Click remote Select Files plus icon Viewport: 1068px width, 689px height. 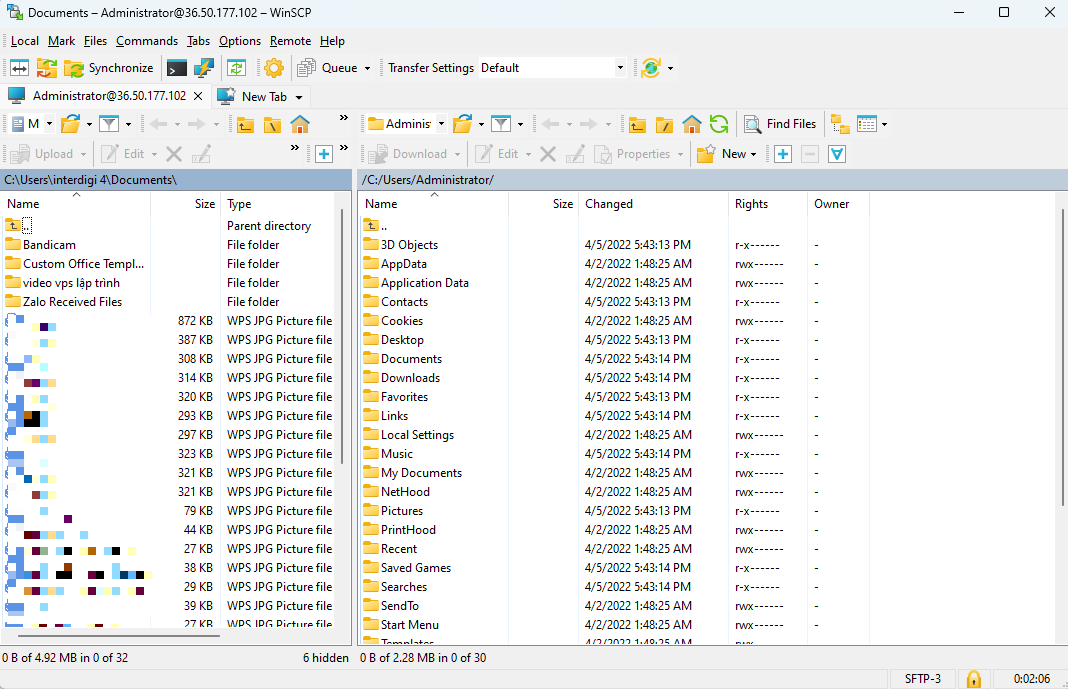(x=783, y=155)
